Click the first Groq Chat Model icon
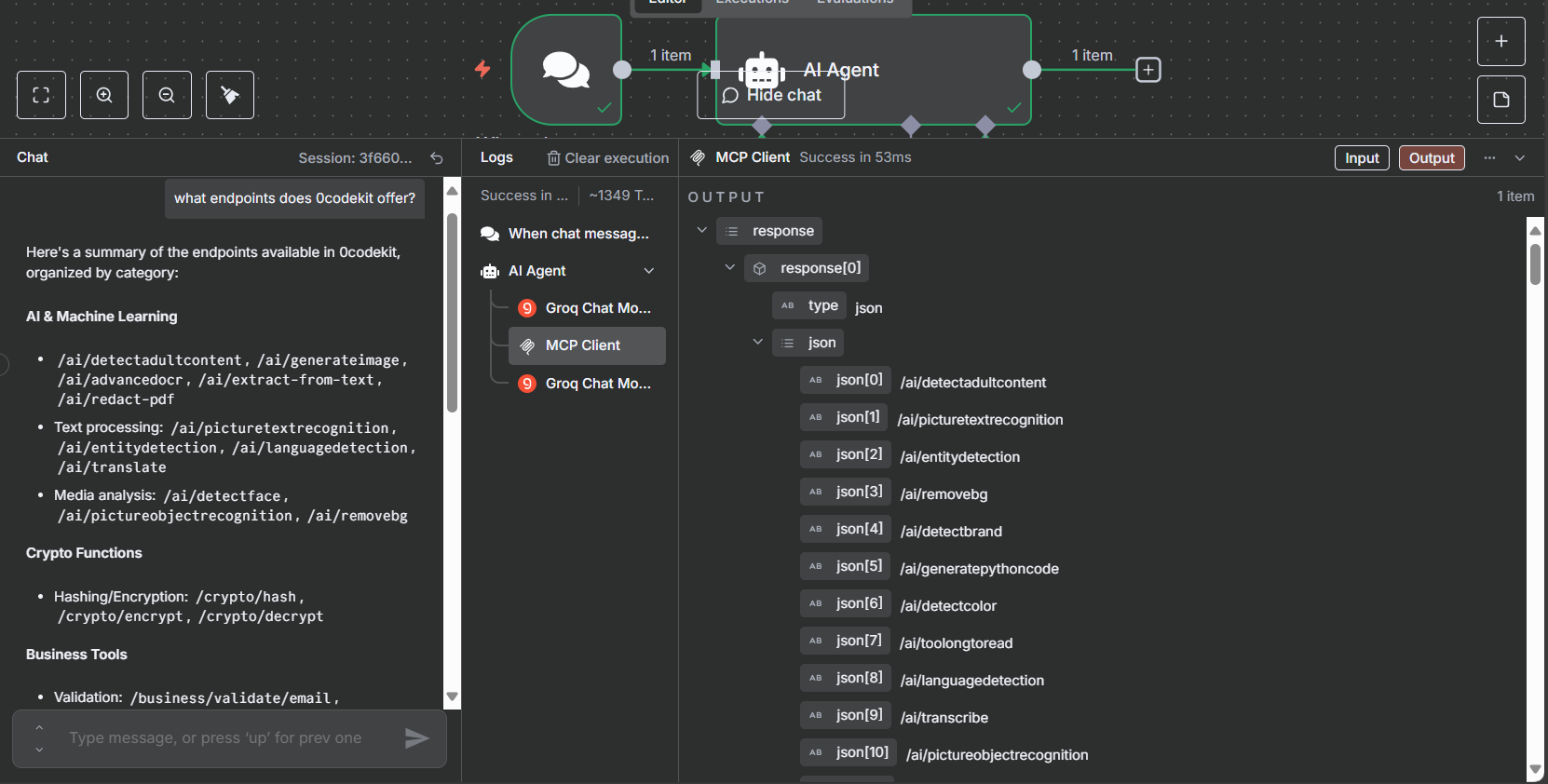 click(x=527, y=308)
